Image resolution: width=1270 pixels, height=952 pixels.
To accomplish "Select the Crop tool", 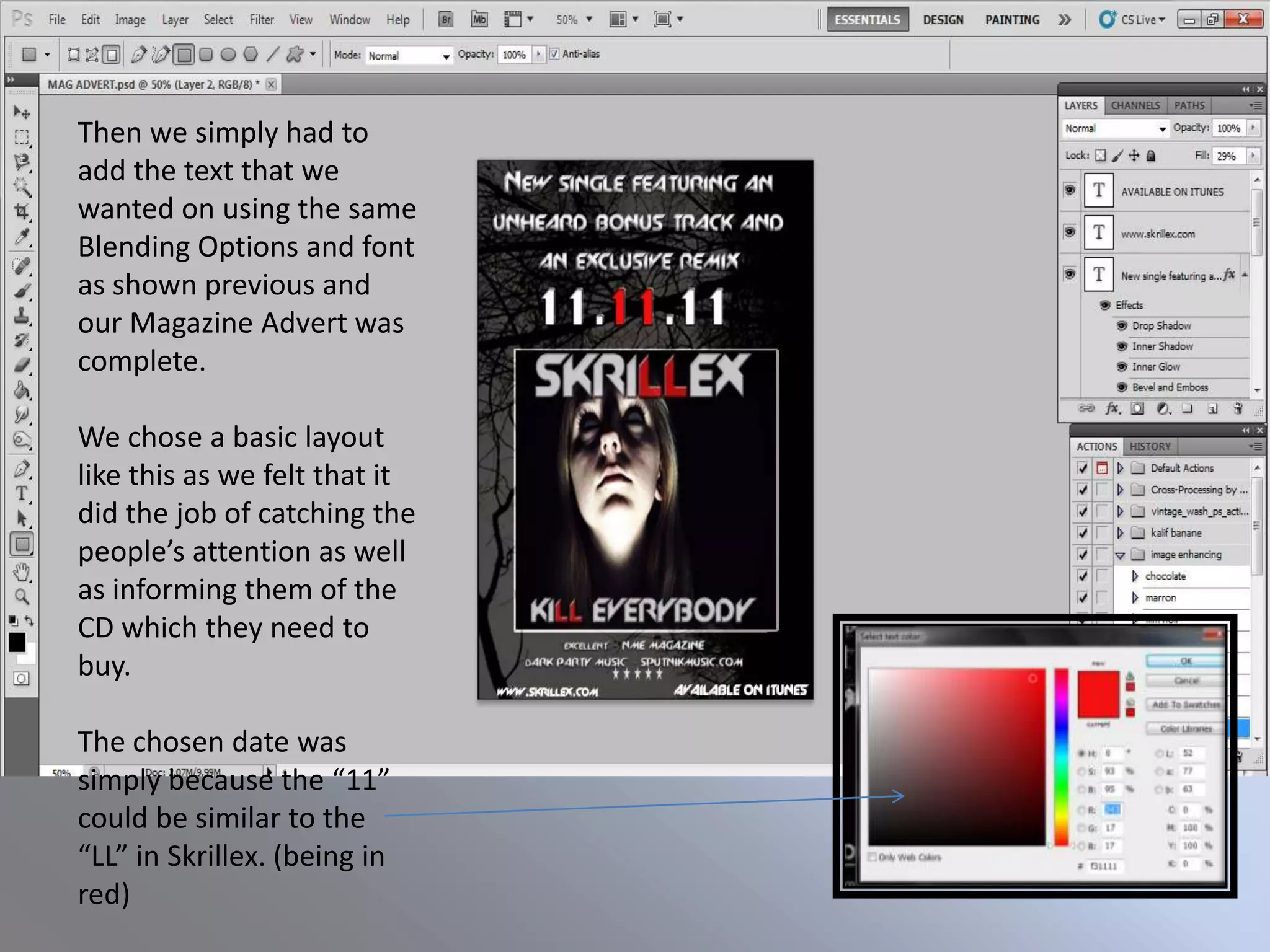I will tap(22, 212).
